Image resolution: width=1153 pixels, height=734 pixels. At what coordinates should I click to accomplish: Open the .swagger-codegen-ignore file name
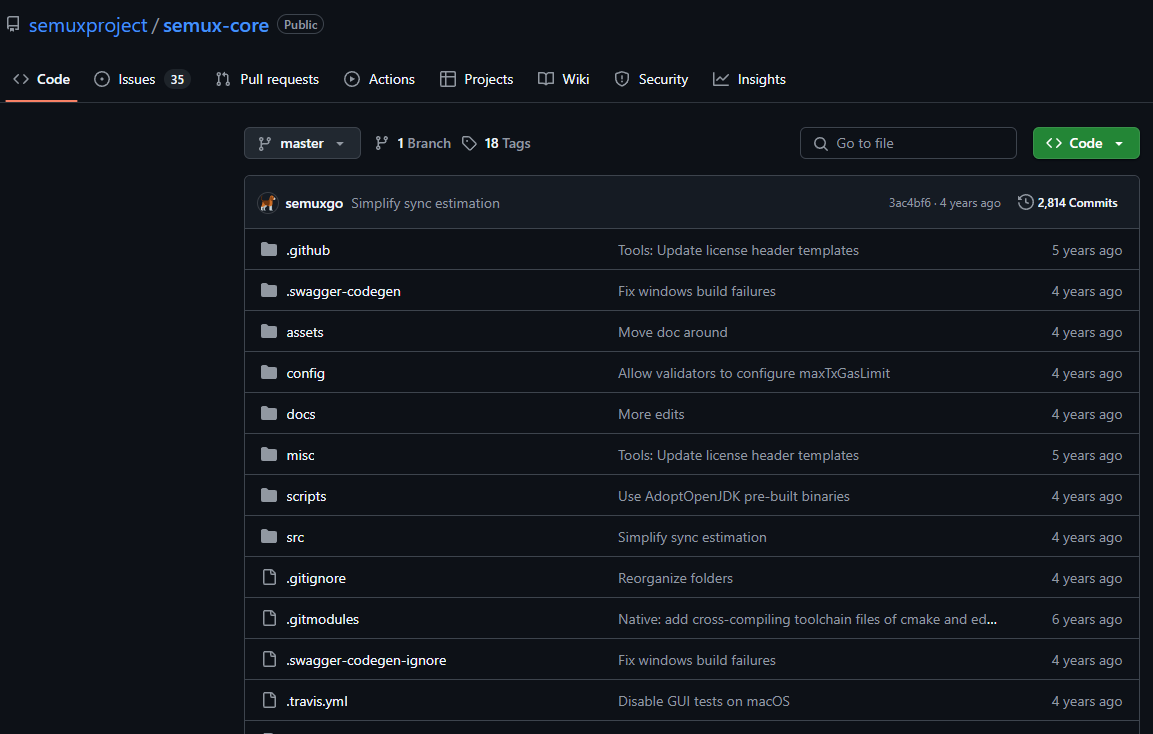click(366, 660)
